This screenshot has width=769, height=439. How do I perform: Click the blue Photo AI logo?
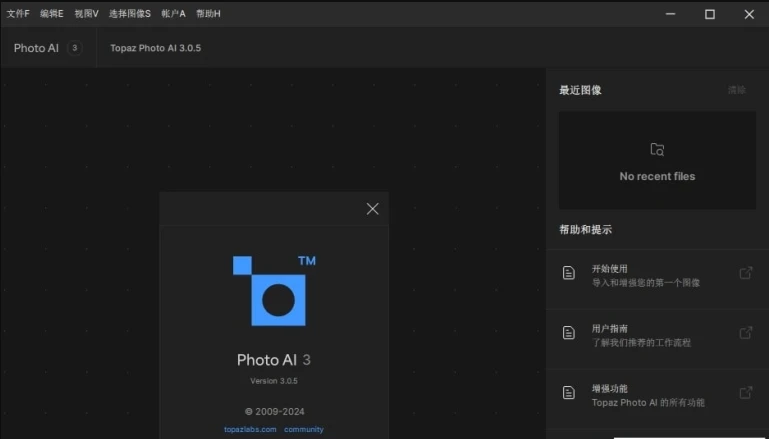[274, 291]
